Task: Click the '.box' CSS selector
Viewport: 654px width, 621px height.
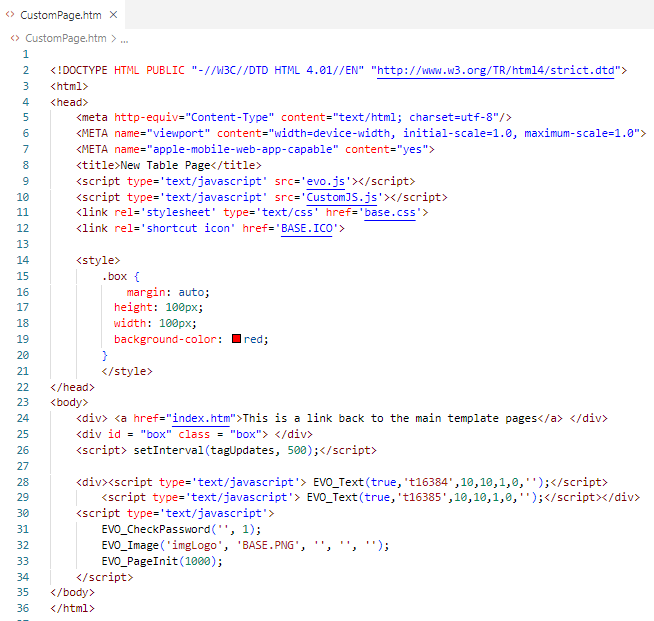Action: [x=114, y=277]
